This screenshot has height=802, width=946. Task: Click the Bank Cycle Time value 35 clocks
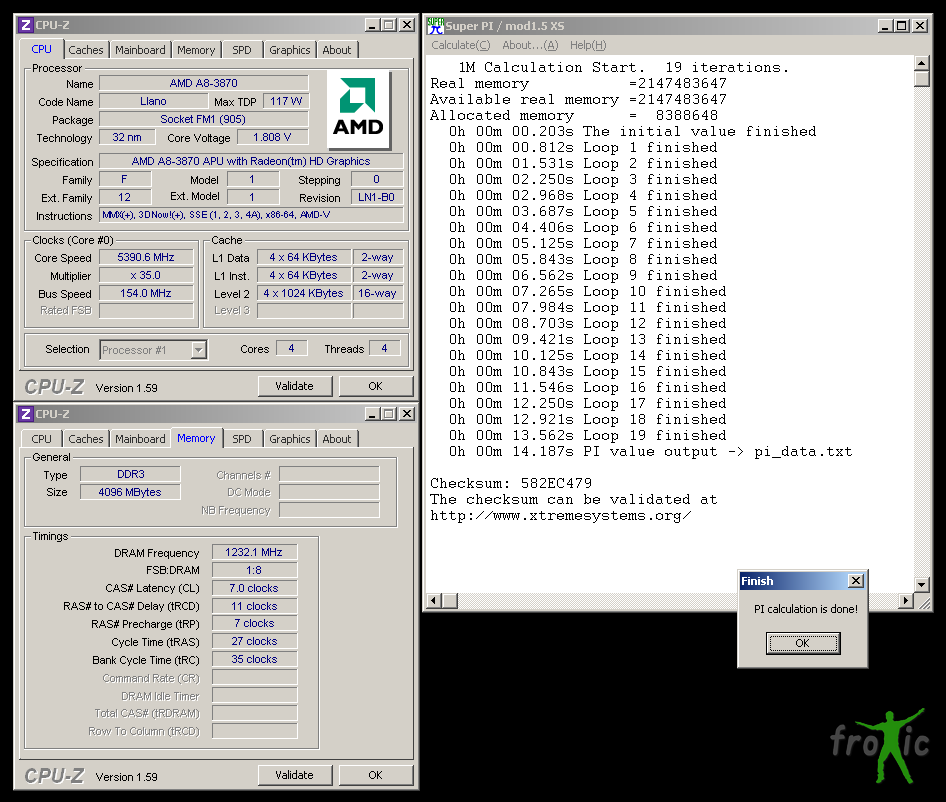click(255, 660)
